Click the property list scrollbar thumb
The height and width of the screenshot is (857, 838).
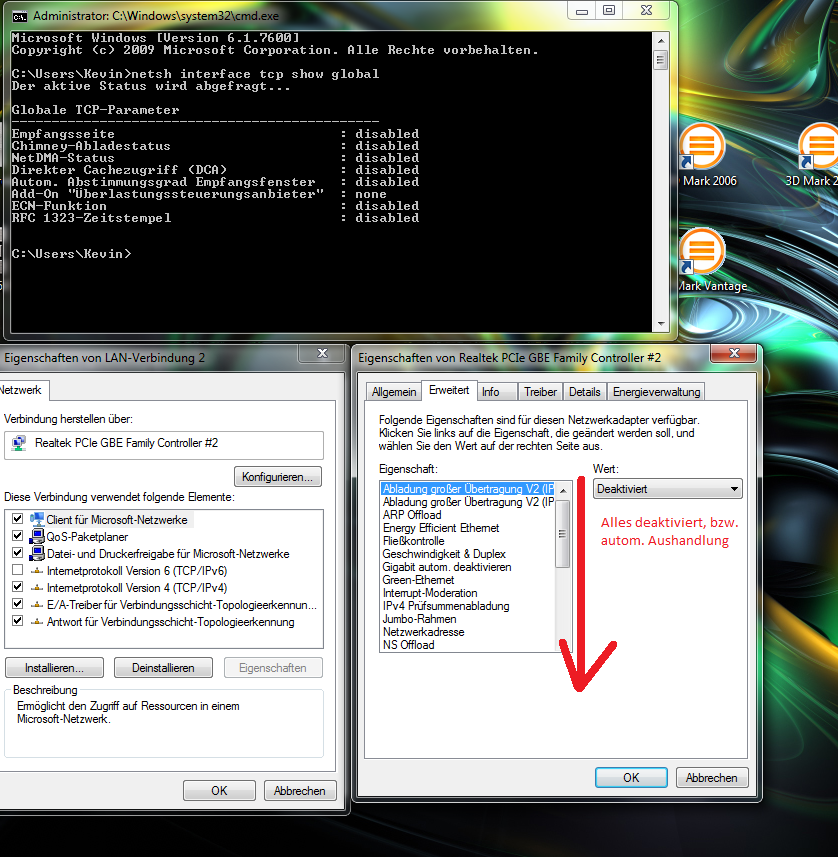[x=563, y=533]
